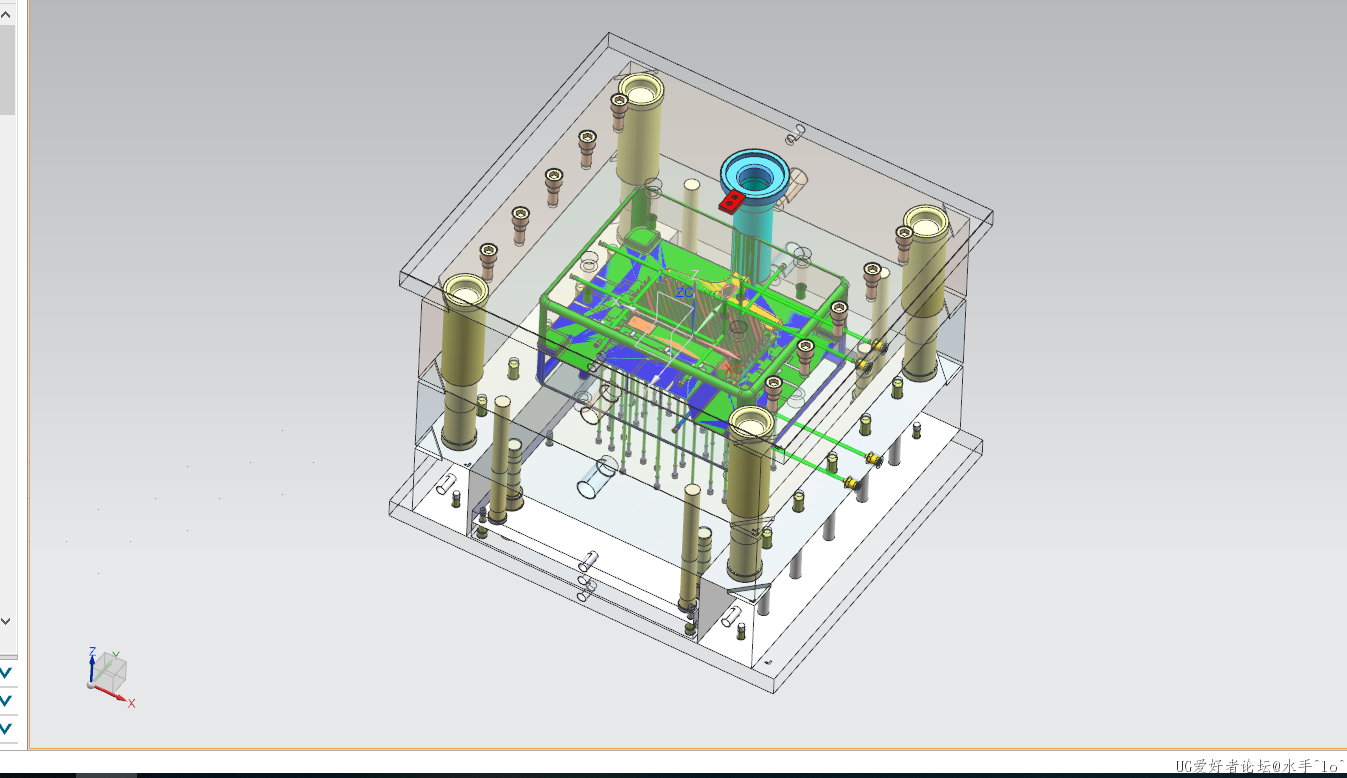The image size is (1347, 778).
Task: Select the cyan locating ring on the mold top
Action: pyautogui.click(x=756, y=178)
